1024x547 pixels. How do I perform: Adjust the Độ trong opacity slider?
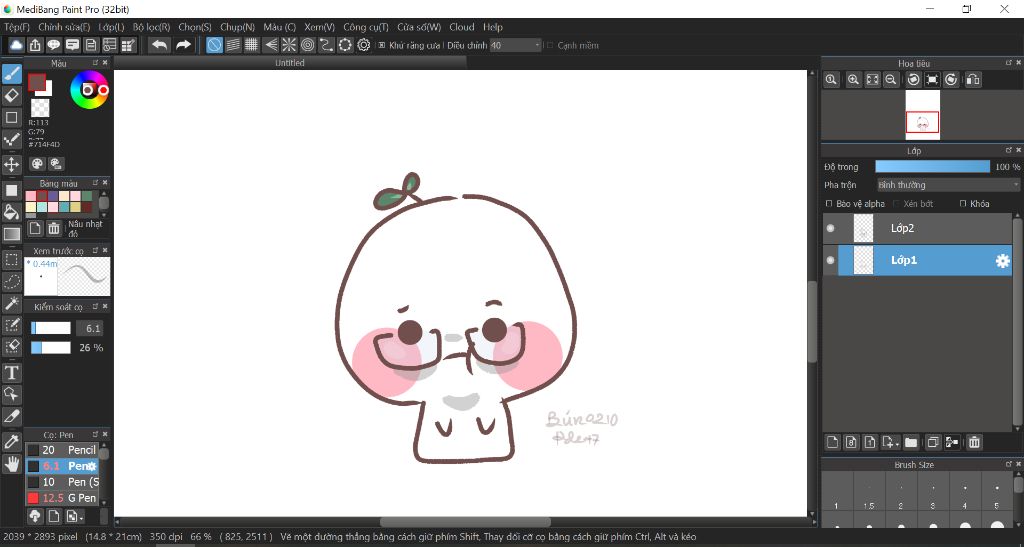coord(933,166)
